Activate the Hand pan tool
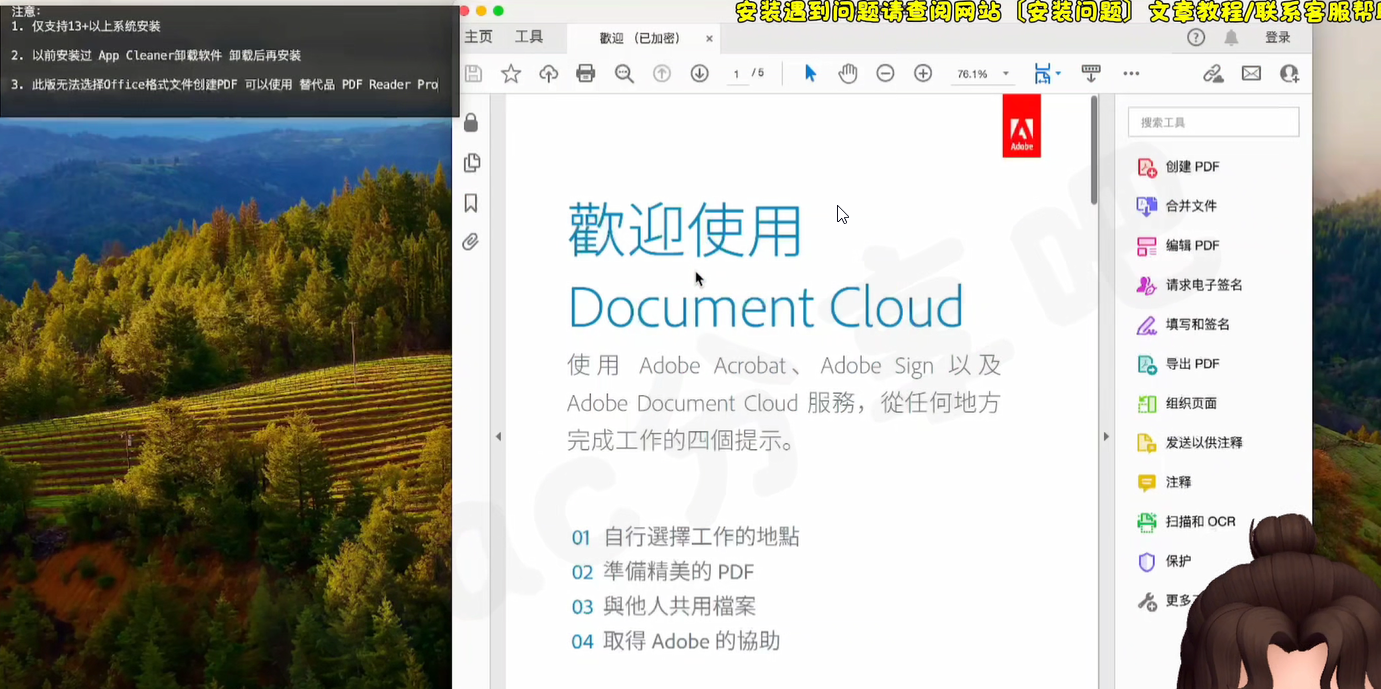 [848, 73]
